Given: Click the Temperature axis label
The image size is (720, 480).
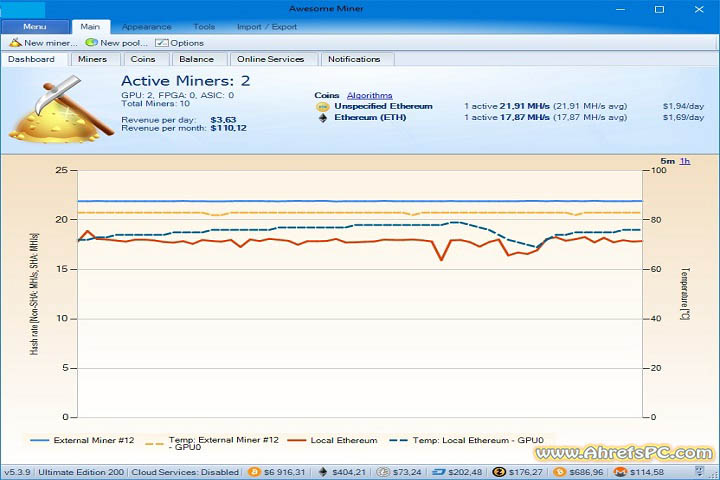Looking at the screenshot, I should tap(685, 294).
